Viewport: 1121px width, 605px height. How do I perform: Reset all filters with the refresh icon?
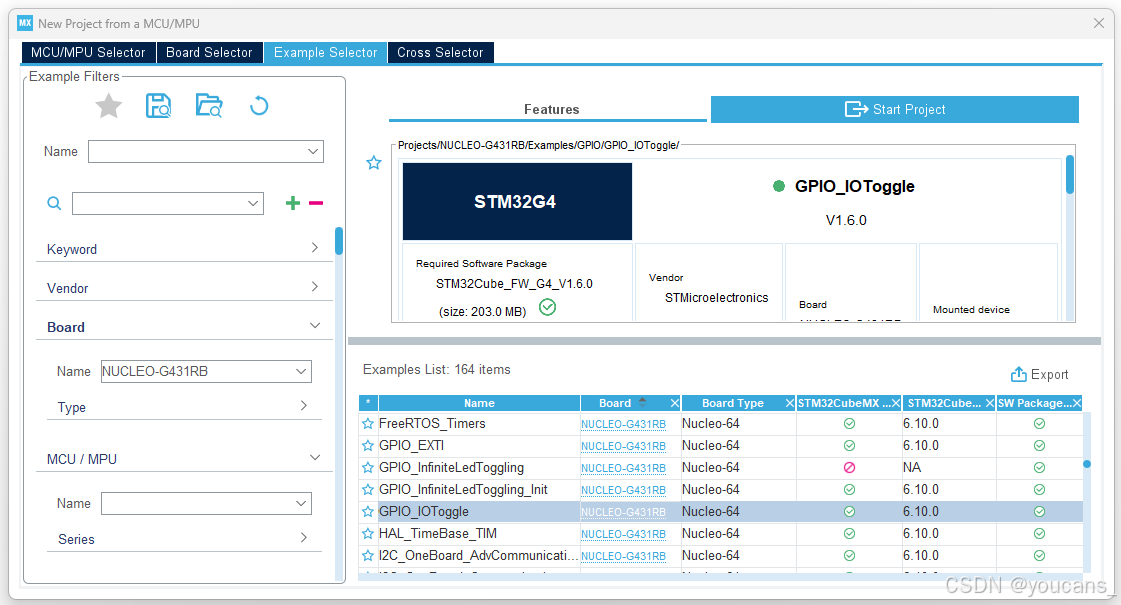coord(259,106)
